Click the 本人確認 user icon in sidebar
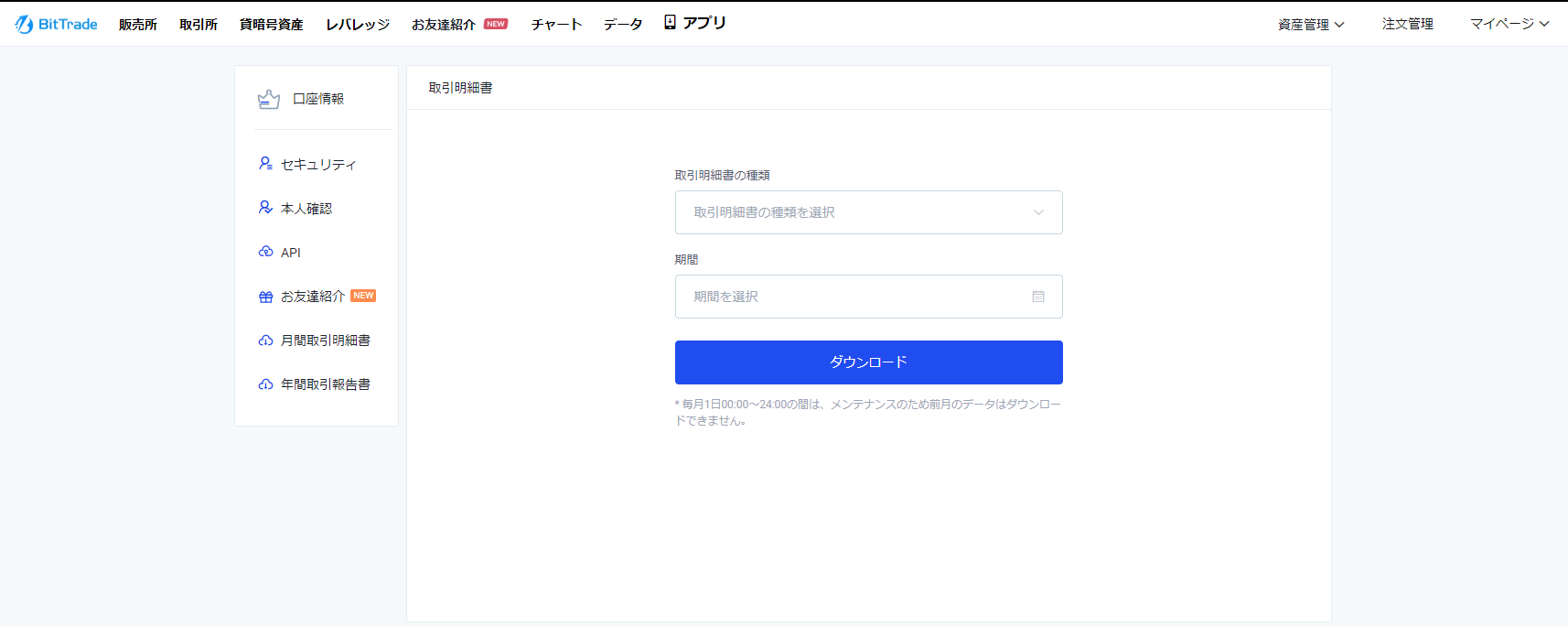 point(265,208)
